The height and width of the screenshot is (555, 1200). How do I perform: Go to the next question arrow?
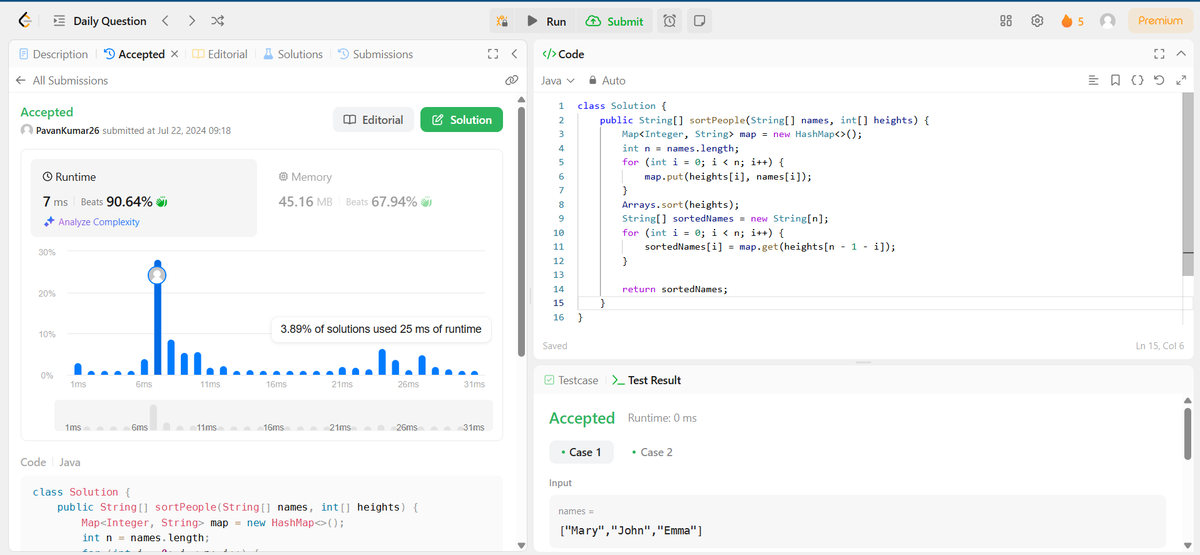pos(192,21)
